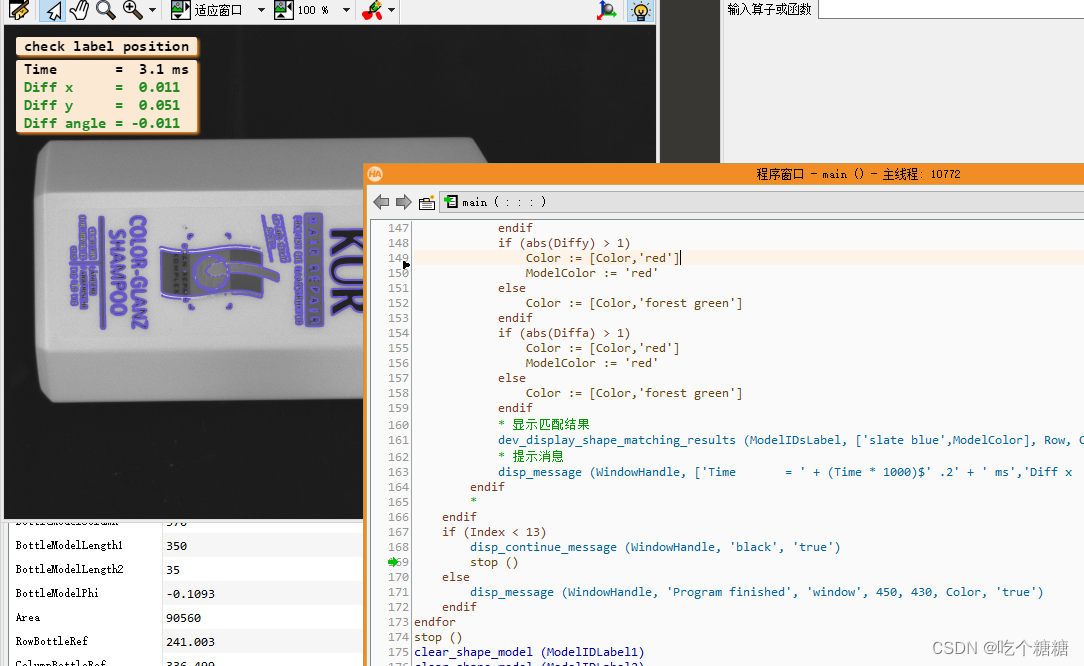Click the fit-window image icon
1084x666 pixels.
[x=180, y=10]
